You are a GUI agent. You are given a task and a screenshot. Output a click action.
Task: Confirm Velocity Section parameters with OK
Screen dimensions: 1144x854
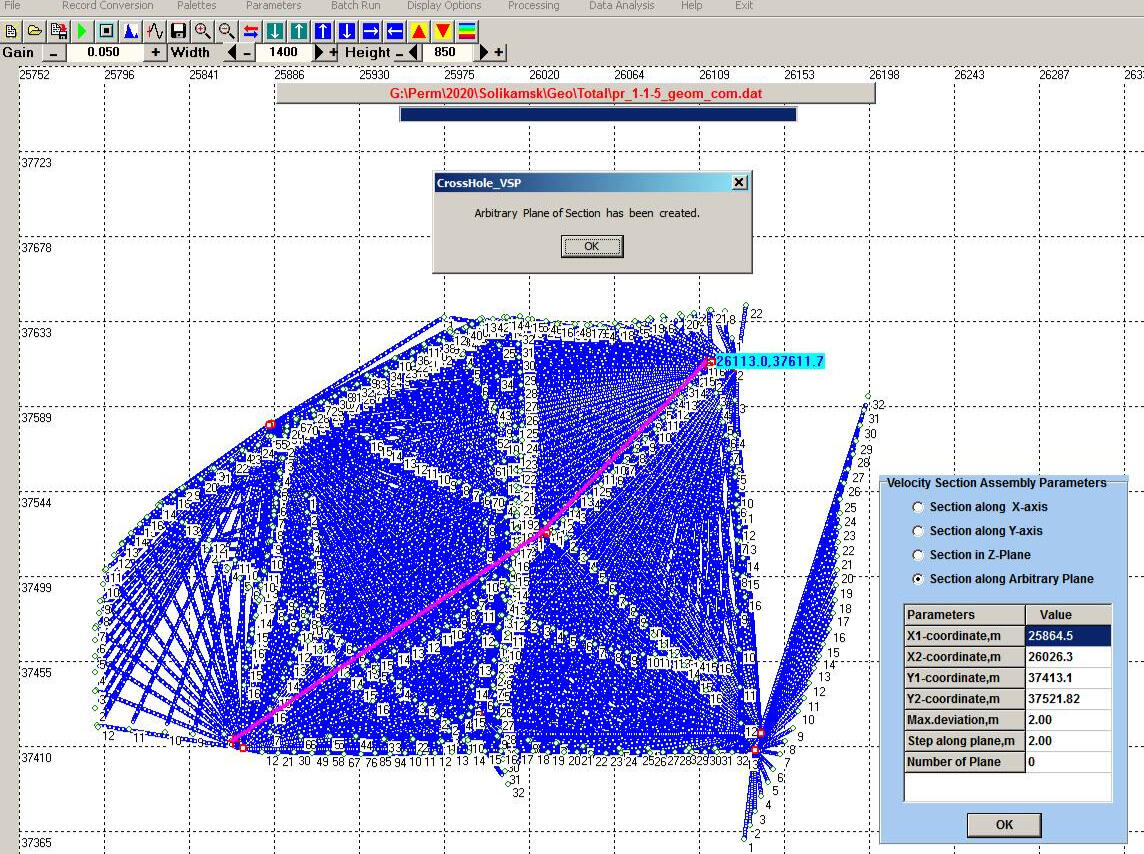coord(1004,824)
